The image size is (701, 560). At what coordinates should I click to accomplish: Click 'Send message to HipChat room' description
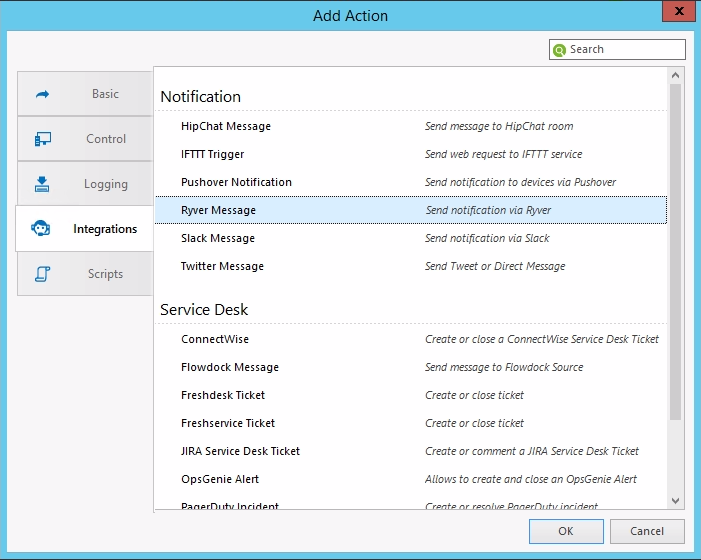pyautogui.click(x=499, y=126)
